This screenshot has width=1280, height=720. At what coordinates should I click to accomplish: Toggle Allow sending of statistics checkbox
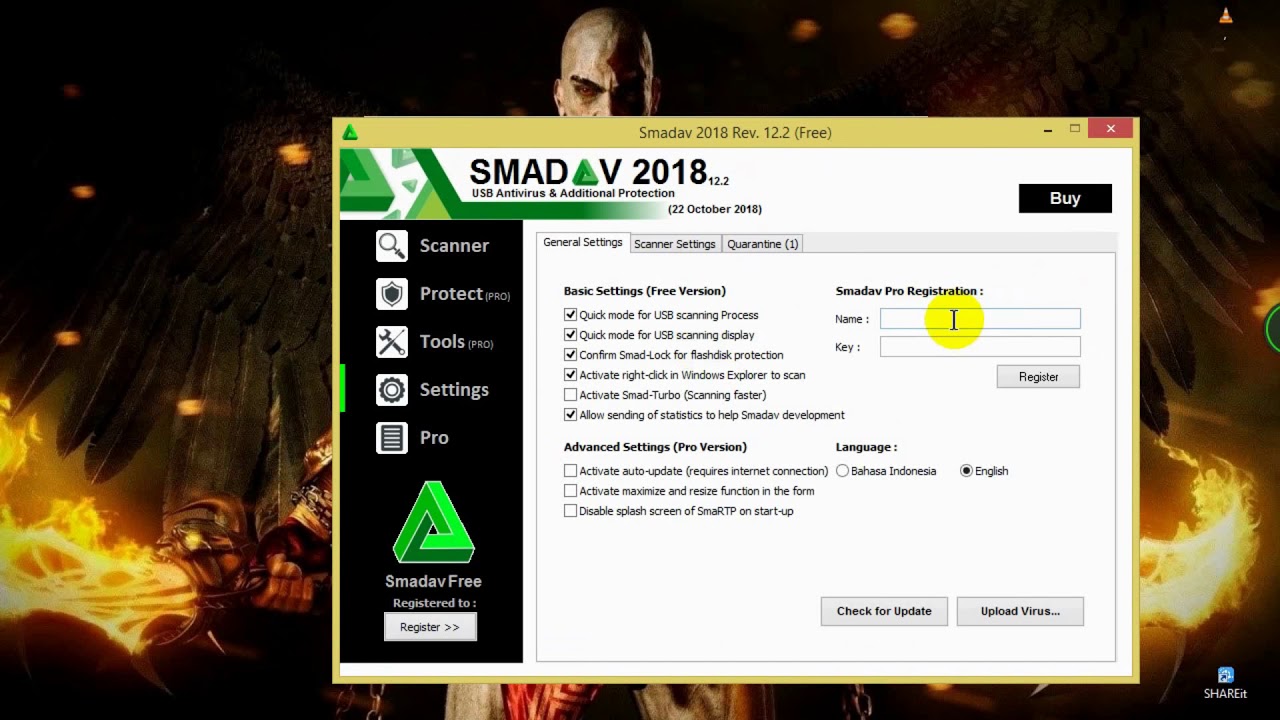570,415
